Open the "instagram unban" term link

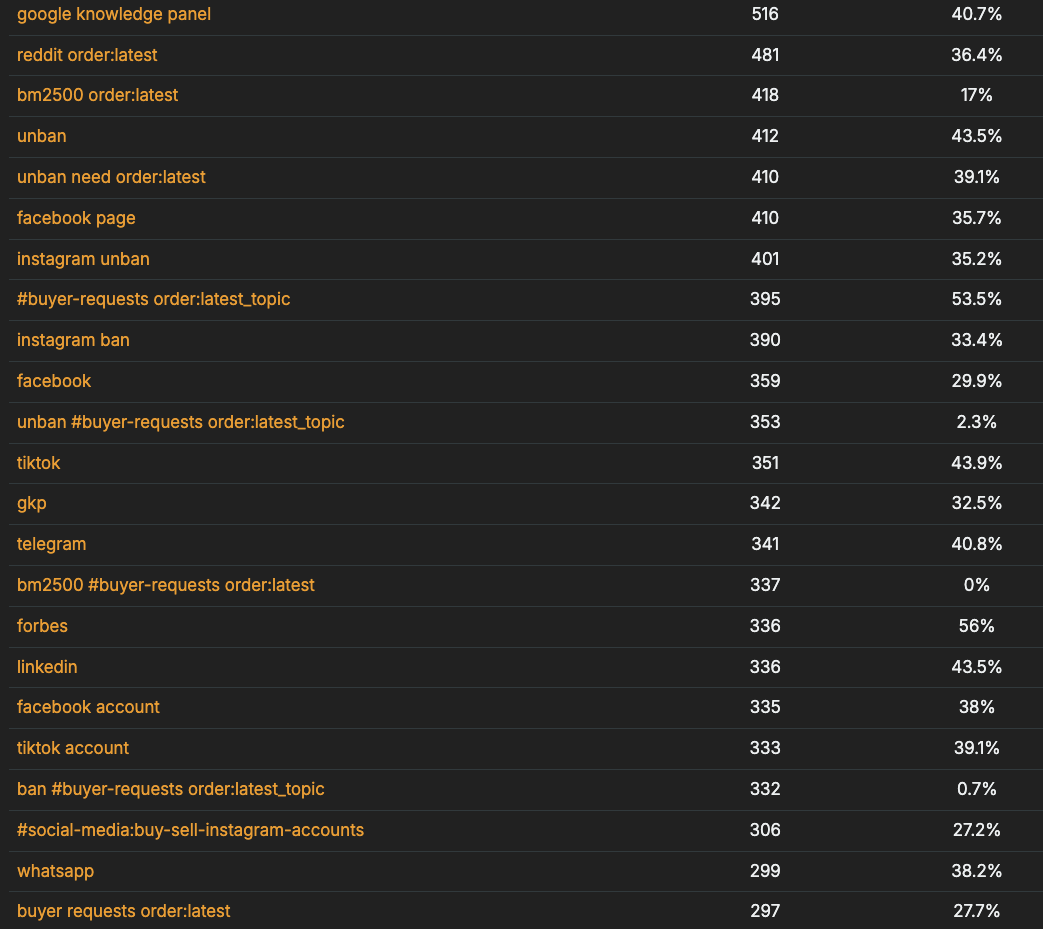[x=83, y=259]
